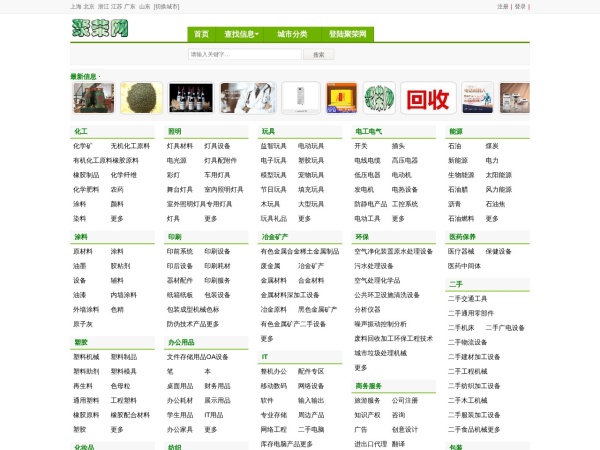The image size is (600, 450).
Task: Click the 工控系统 link
Action: (x=405, y=204)
